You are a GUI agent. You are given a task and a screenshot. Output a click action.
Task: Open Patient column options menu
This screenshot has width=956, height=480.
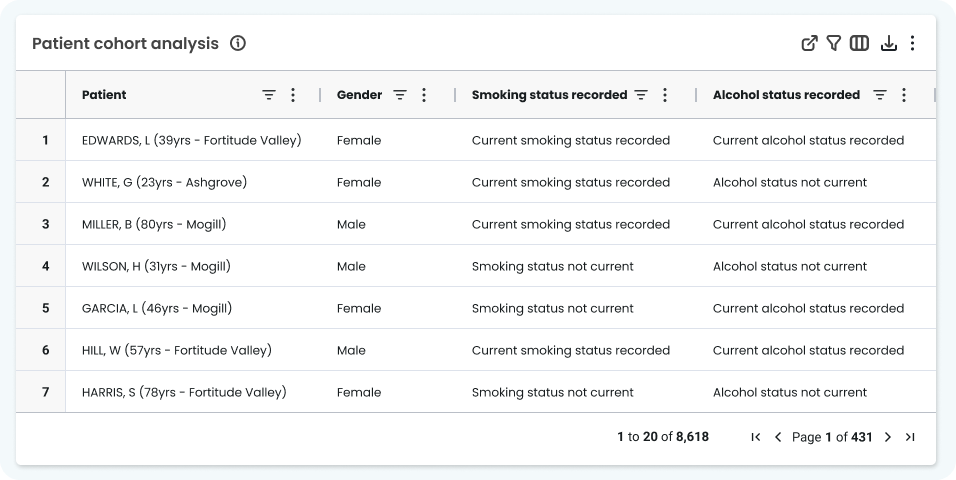point(293,95)
